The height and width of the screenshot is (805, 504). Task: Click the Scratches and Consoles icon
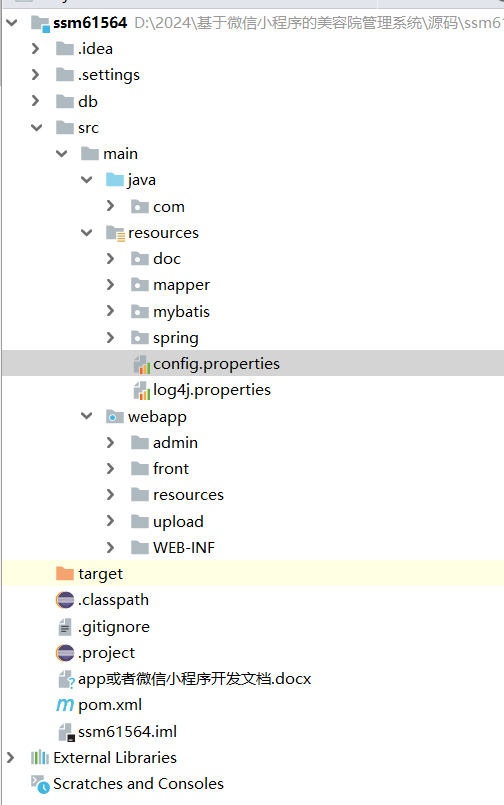point(40,784)
